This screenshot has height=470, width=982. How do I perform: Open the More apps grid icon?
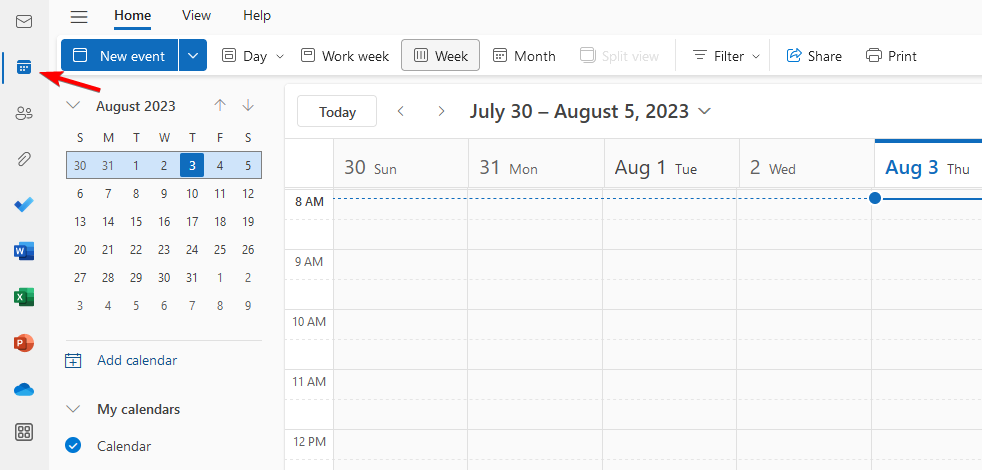pos(24,432)
